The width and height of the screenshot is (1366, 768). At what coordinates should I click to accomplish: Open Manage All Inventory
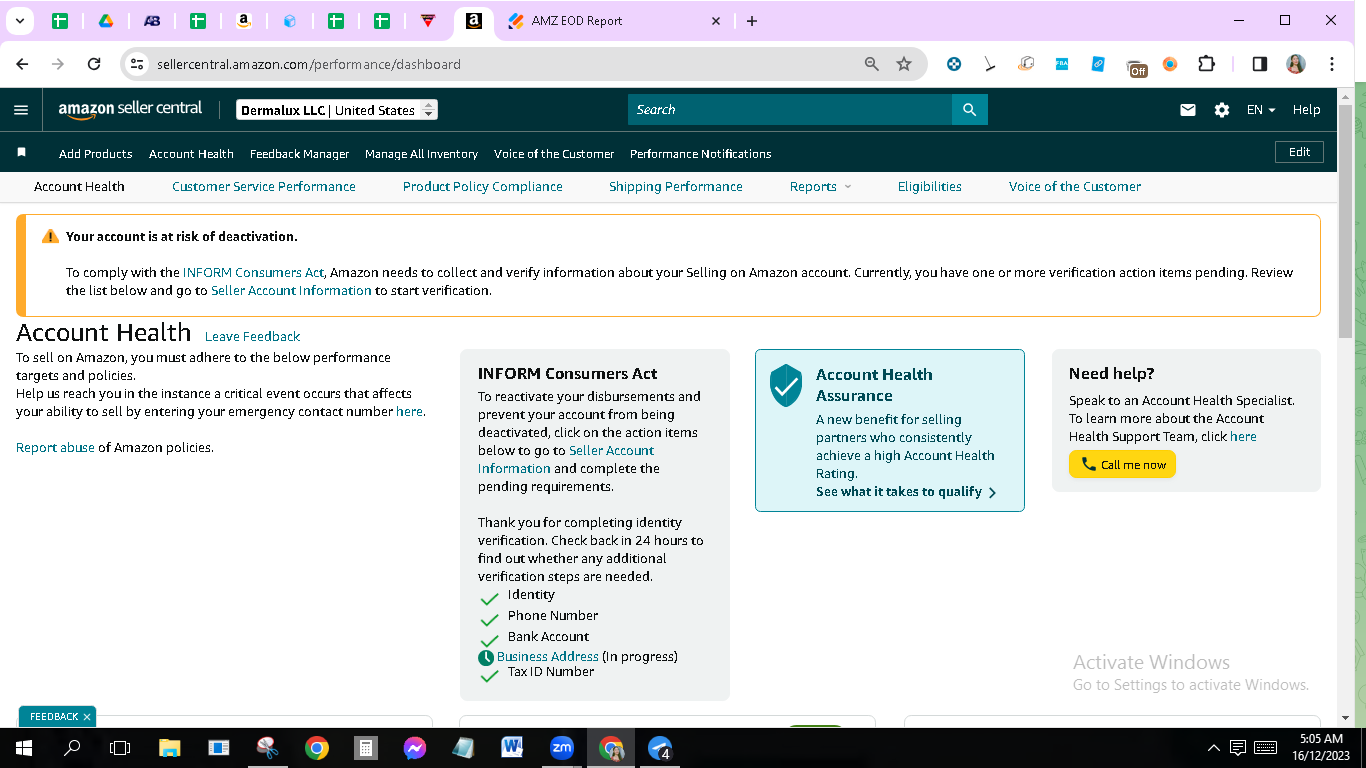click(x=422, y=154)
